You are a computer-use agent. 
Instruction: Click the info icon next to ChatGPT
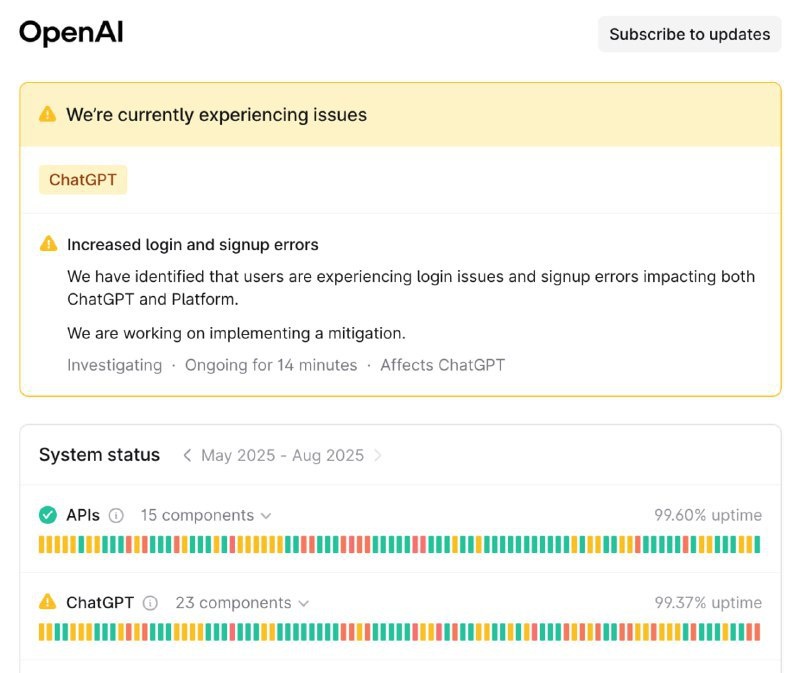[x=150, y=603]
